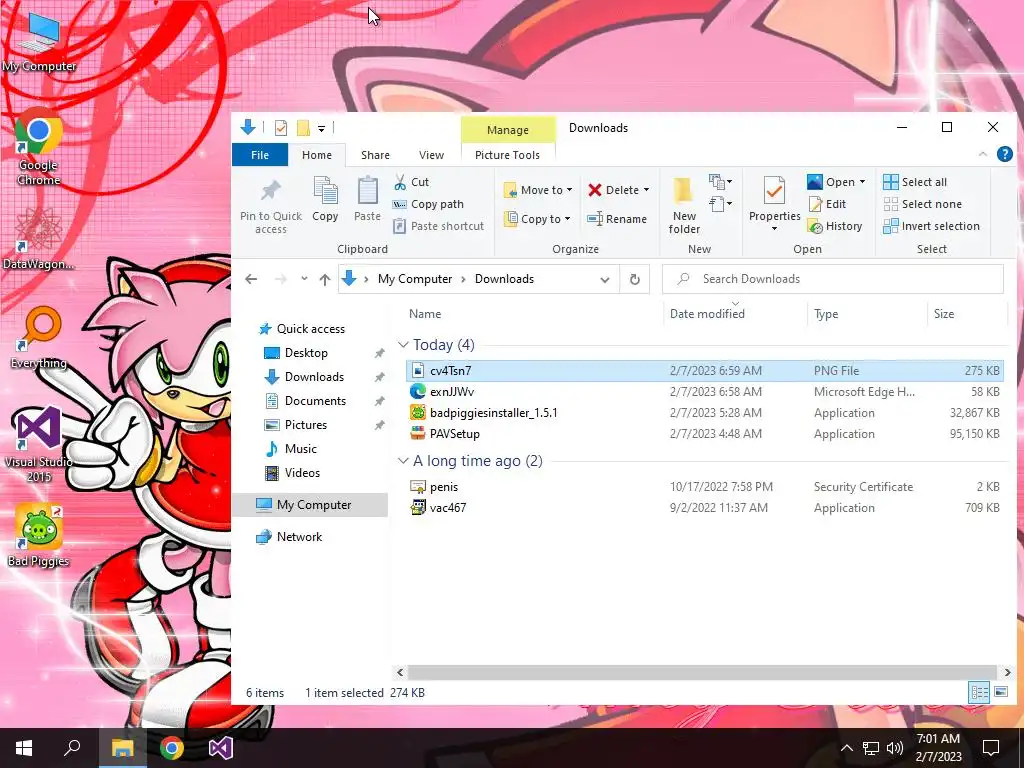Collapse the A long time ago group
This screenshot has height=768, width=1024.
403,461
